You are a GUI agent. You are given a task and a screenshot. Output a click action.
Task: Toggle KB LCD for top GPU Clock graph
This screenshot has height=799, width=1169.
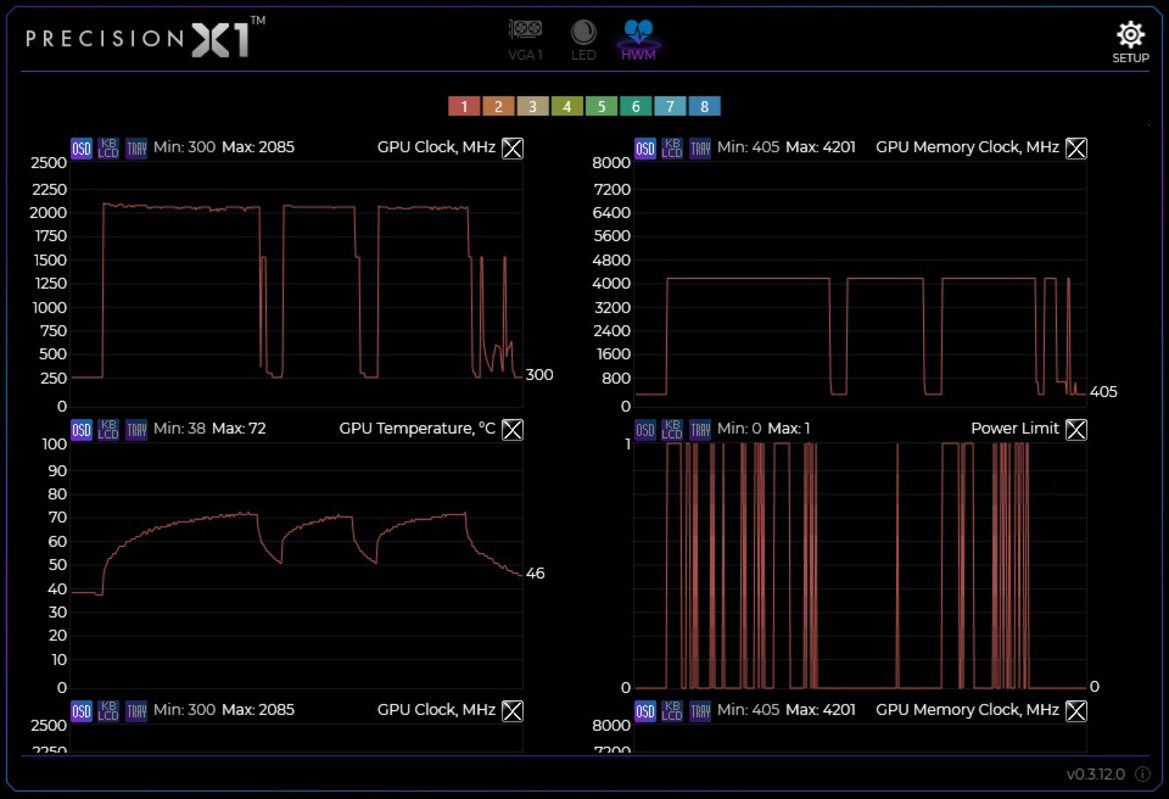(108, 148)
